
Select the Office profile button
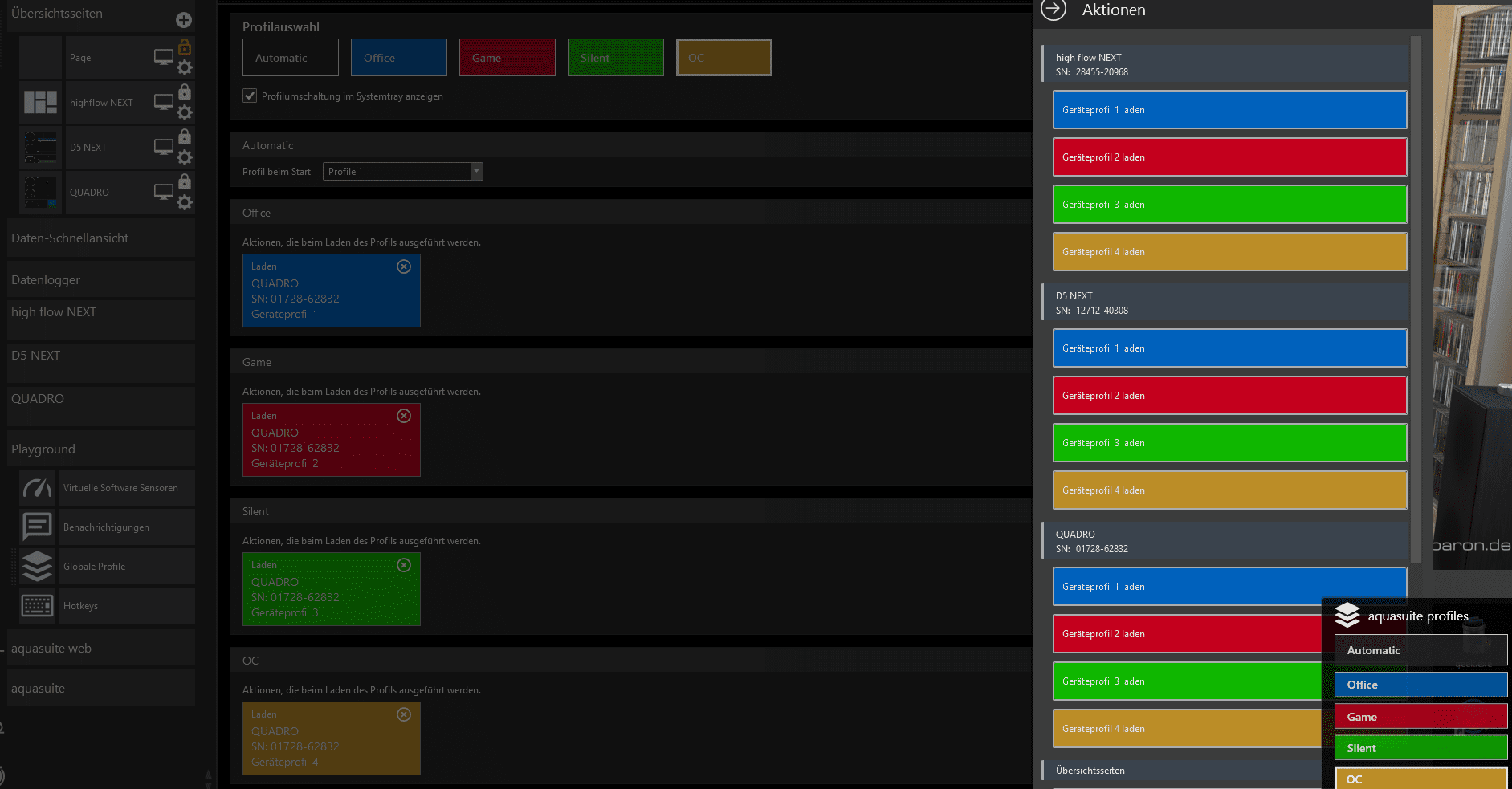(399, 58)
